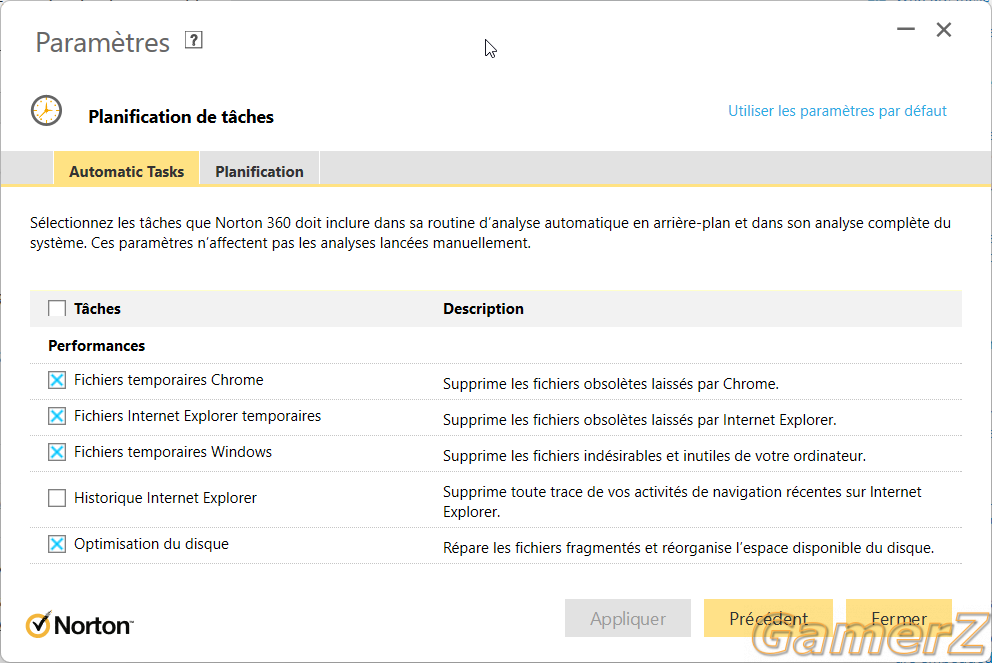Select the Fichiers temporaires Chrome label
992x663 pixels.
tap(168, 380)
